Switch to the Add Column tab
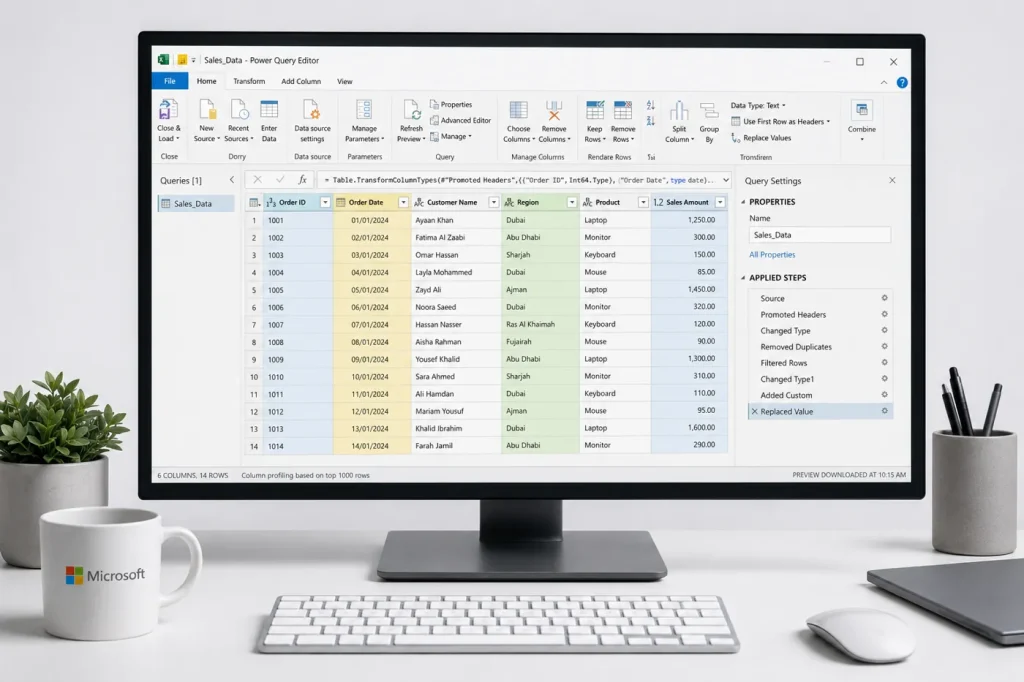Image resolution: width=1024 pixels, height=682 pixels. pyautogui.click(x=301, y=81)
